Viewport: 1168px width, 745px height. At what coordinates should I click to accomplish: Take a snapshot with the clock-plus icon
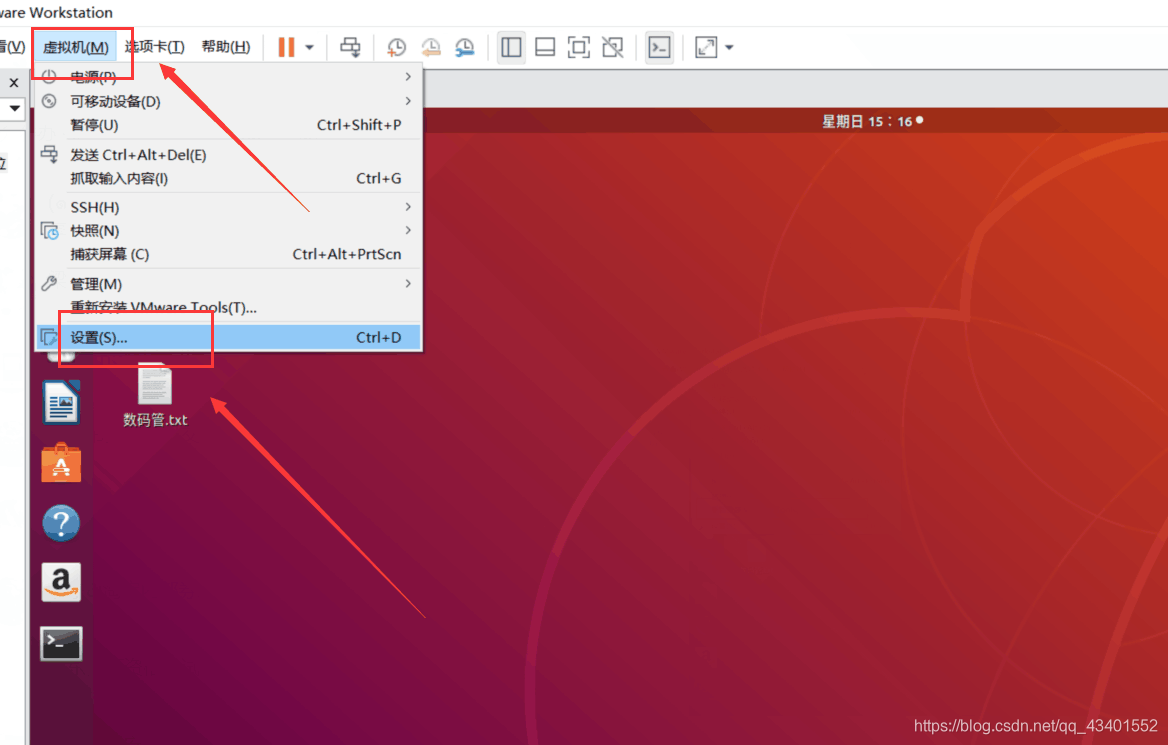[x=396, y=47]
